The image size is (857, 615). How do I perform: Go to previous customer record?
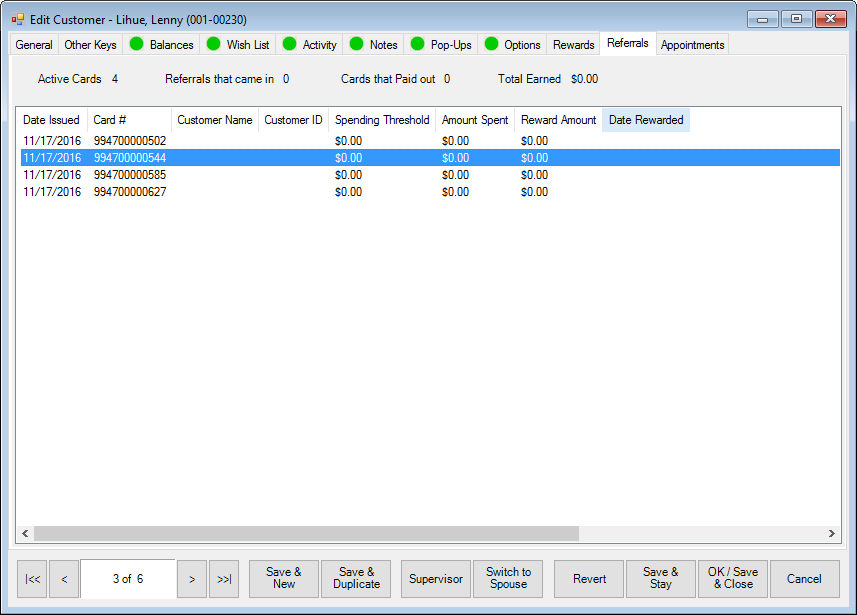pyautogui.click(x=64, y=579)
